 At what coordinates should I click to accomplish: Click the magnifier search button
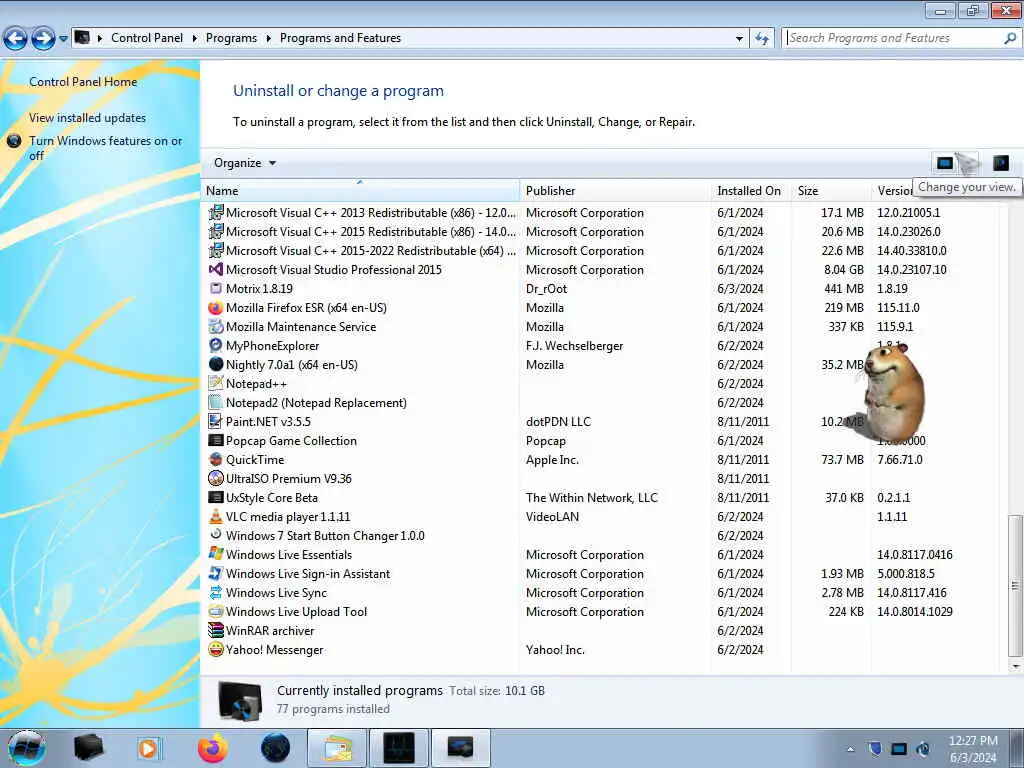point(1010,38)
